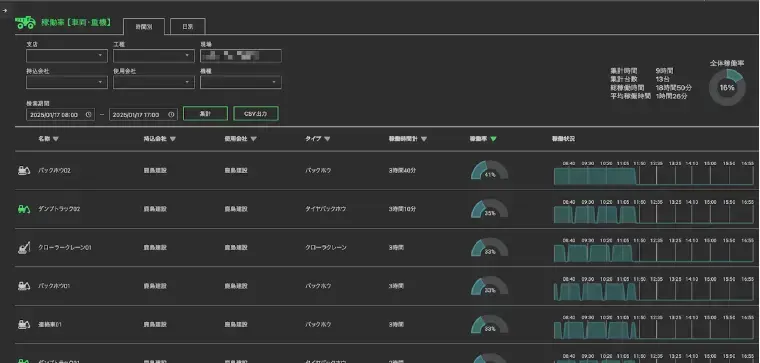Screen dimensions: 760x363
Task: Open the 支店 dropdown
Action: click(x=67, y=56)
